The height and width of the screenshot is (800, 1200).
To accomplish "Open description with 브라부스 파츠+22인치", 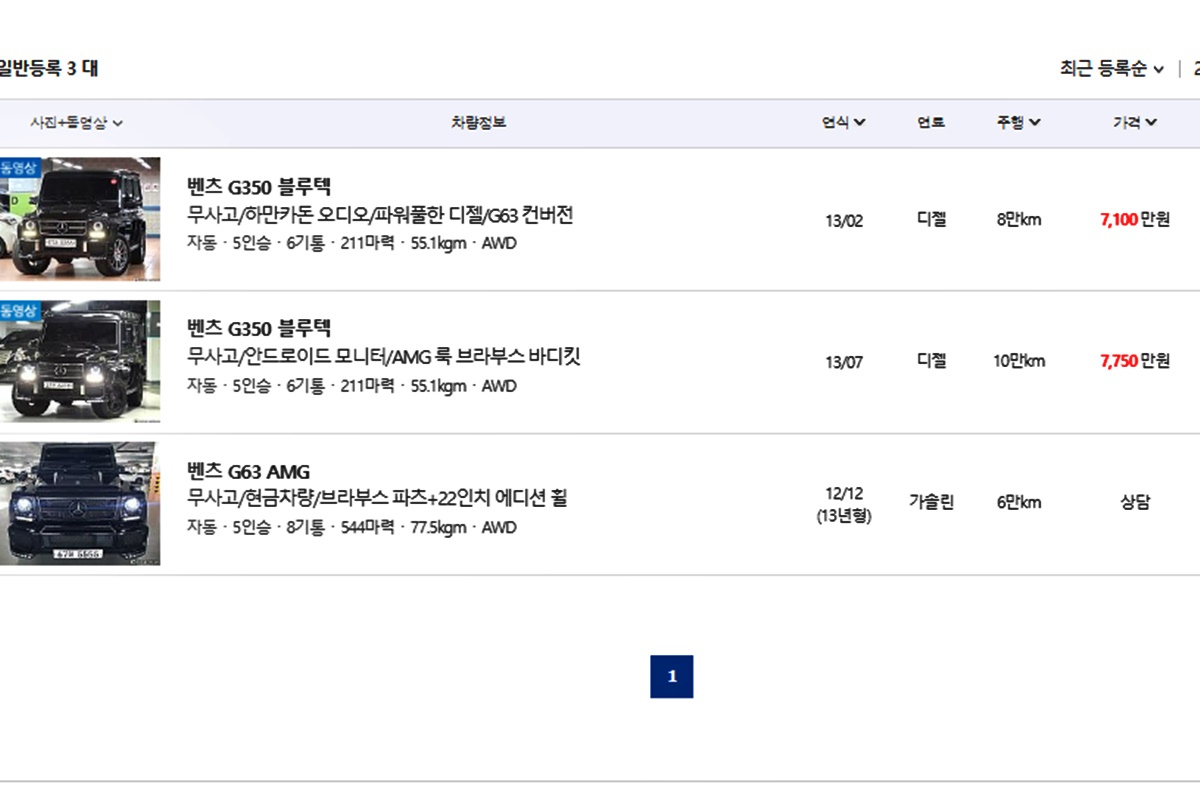I will [x=377, y=498].
